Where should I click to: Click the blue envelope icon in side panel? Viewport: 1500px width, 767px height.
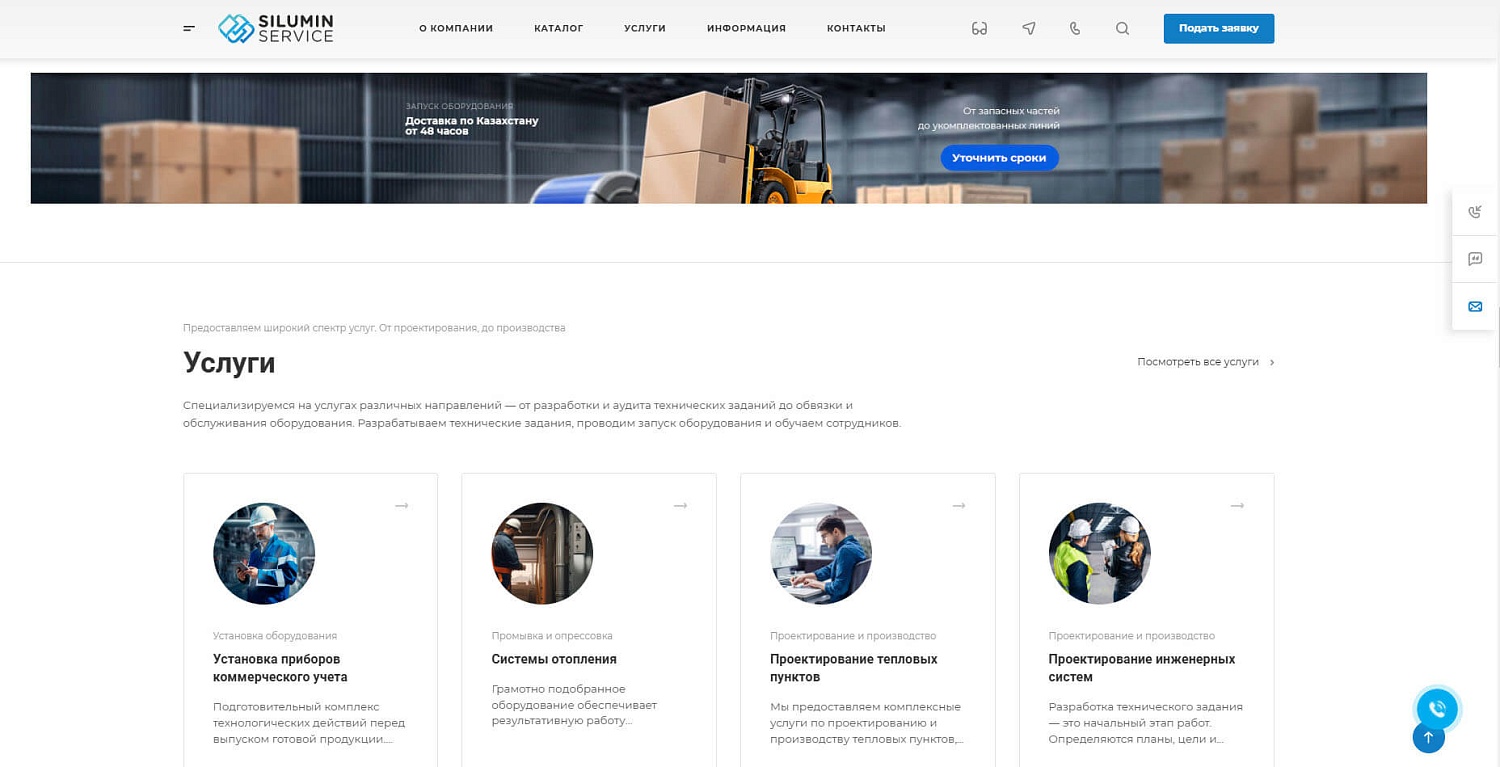tap(1474, 306)
